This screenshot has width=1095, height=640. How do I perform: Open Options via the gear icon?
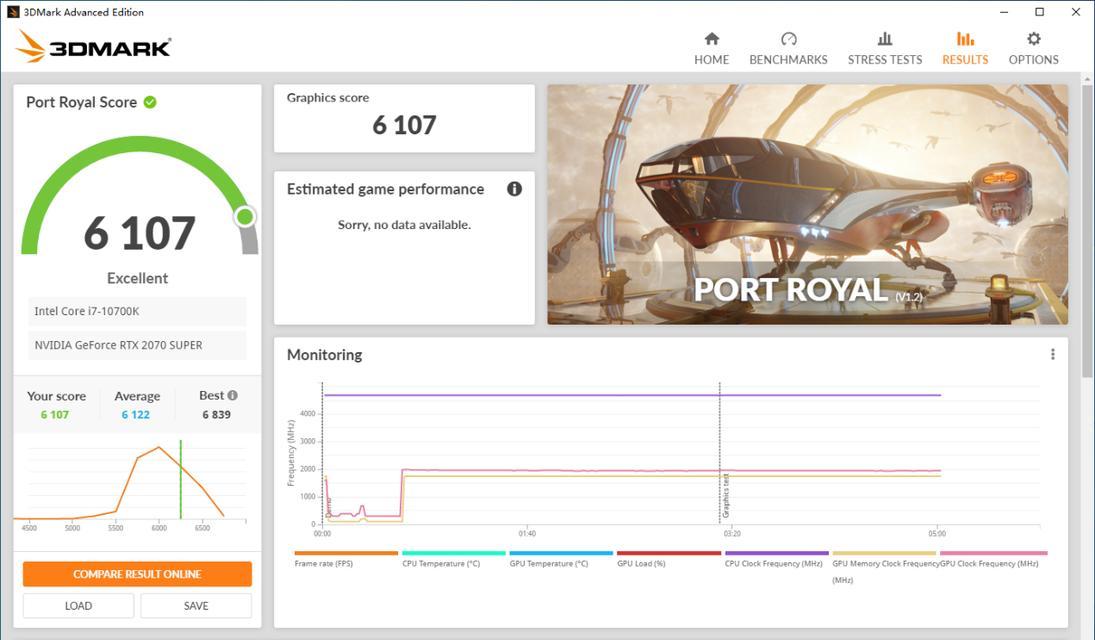click(1034, 38)
